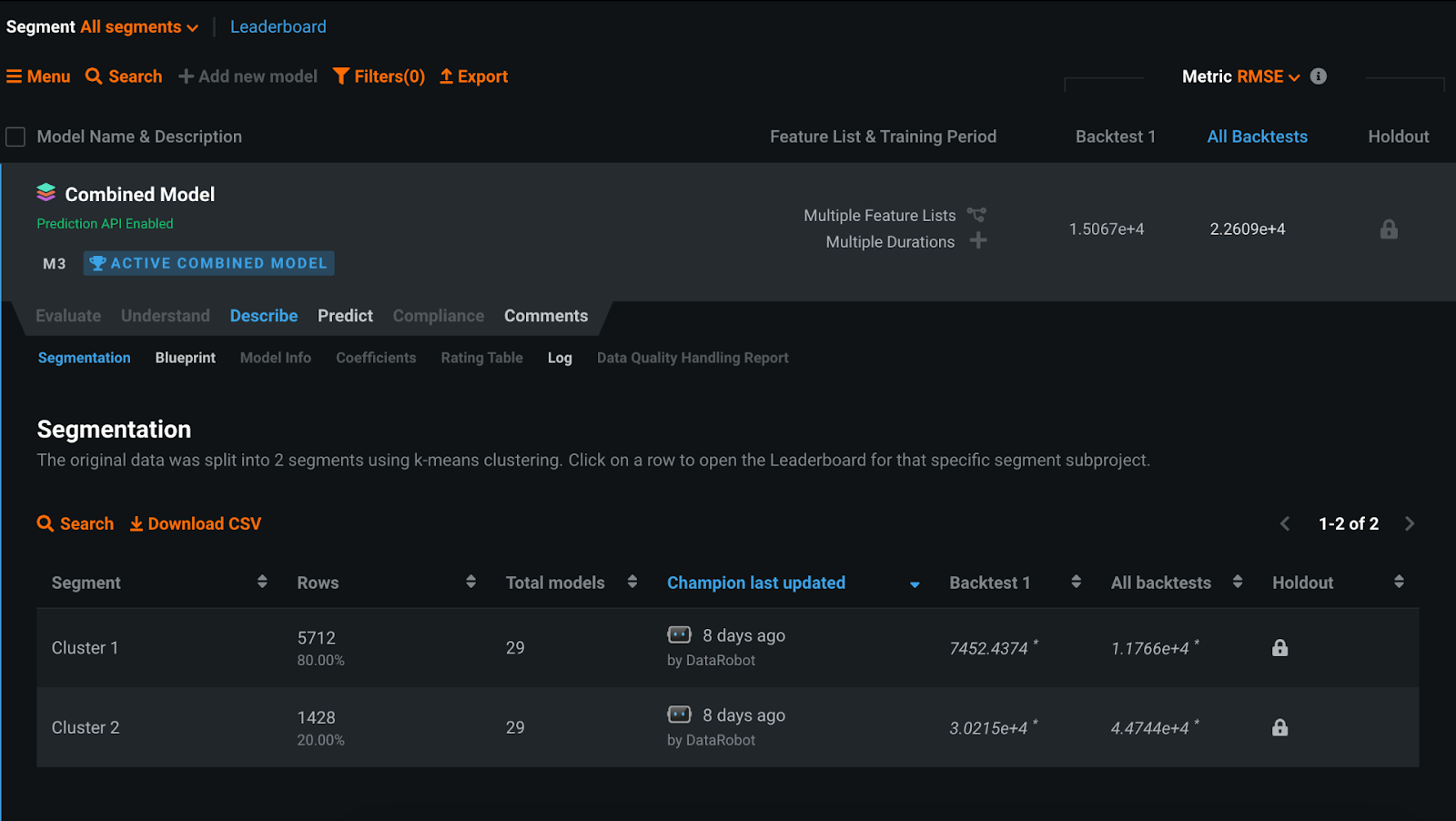Click the Export text label
The image size is (1456, 821).
tap(482, 76)
